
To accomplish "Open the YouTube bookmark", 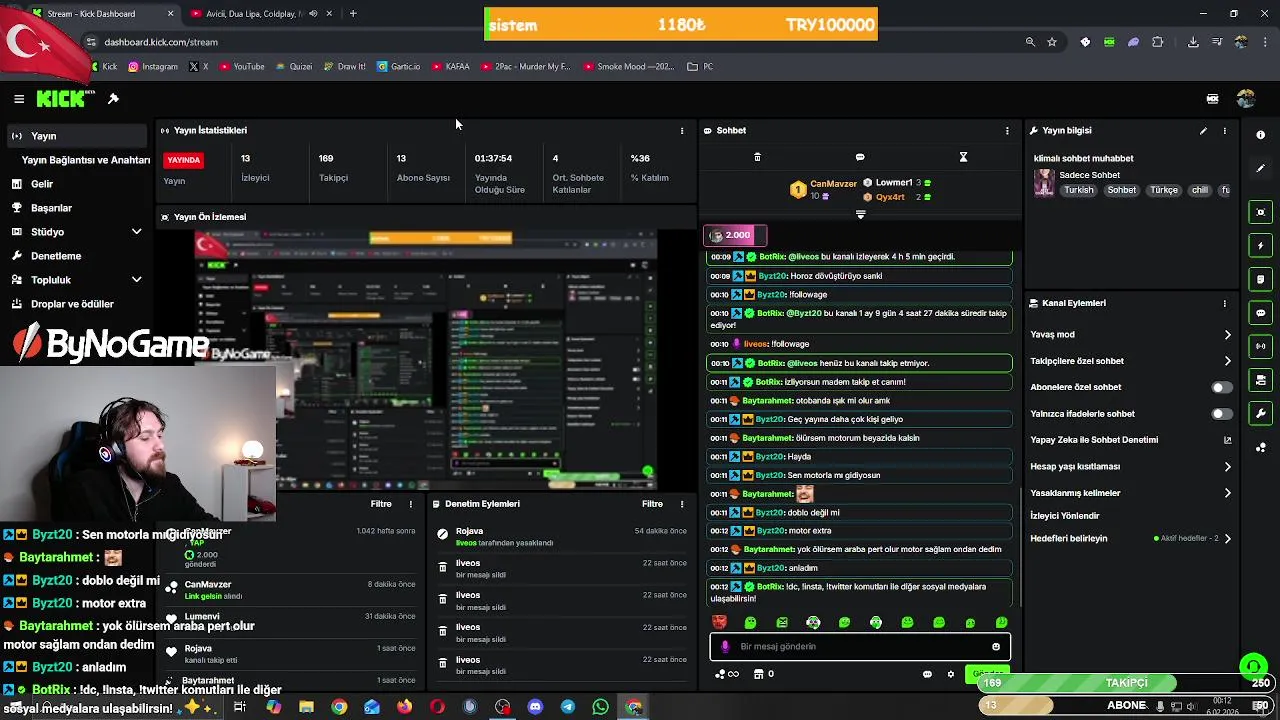I will 241,67.
